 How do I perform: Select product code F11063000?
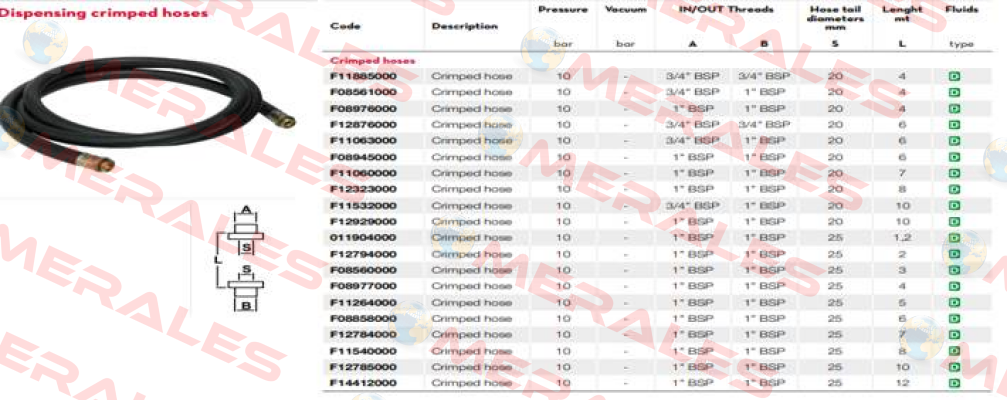(x=363, y=141)
